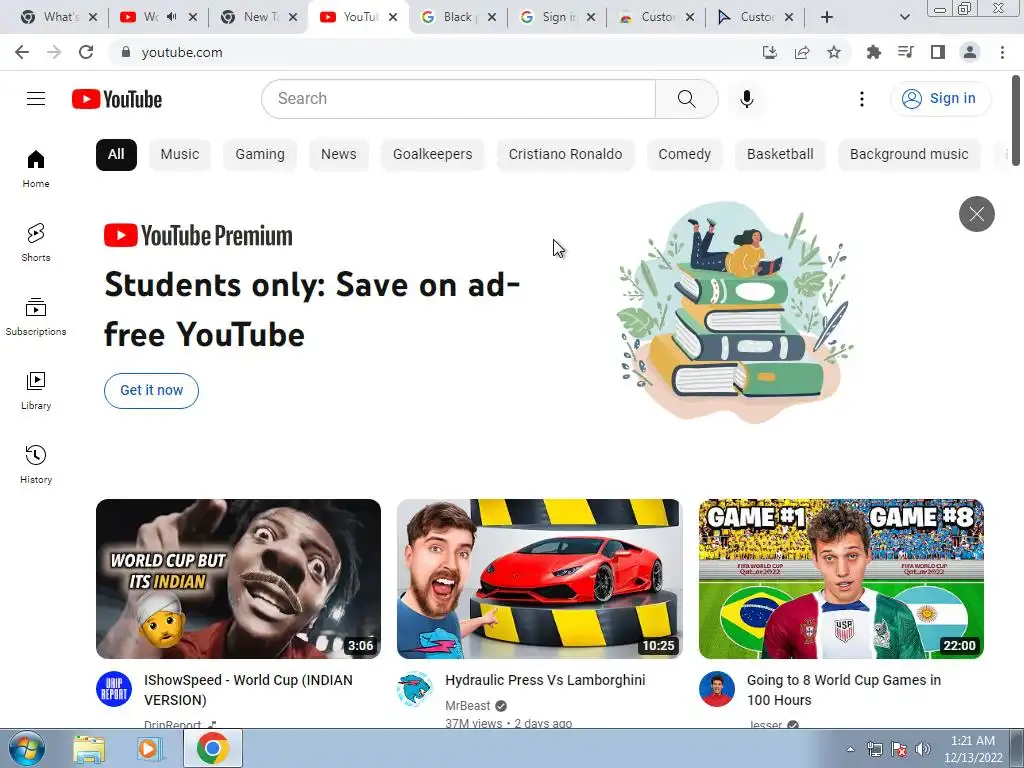This screenshot has height=768, width=1024.
Task: Open Windows Media Player from taskbar
Action: 150,748
